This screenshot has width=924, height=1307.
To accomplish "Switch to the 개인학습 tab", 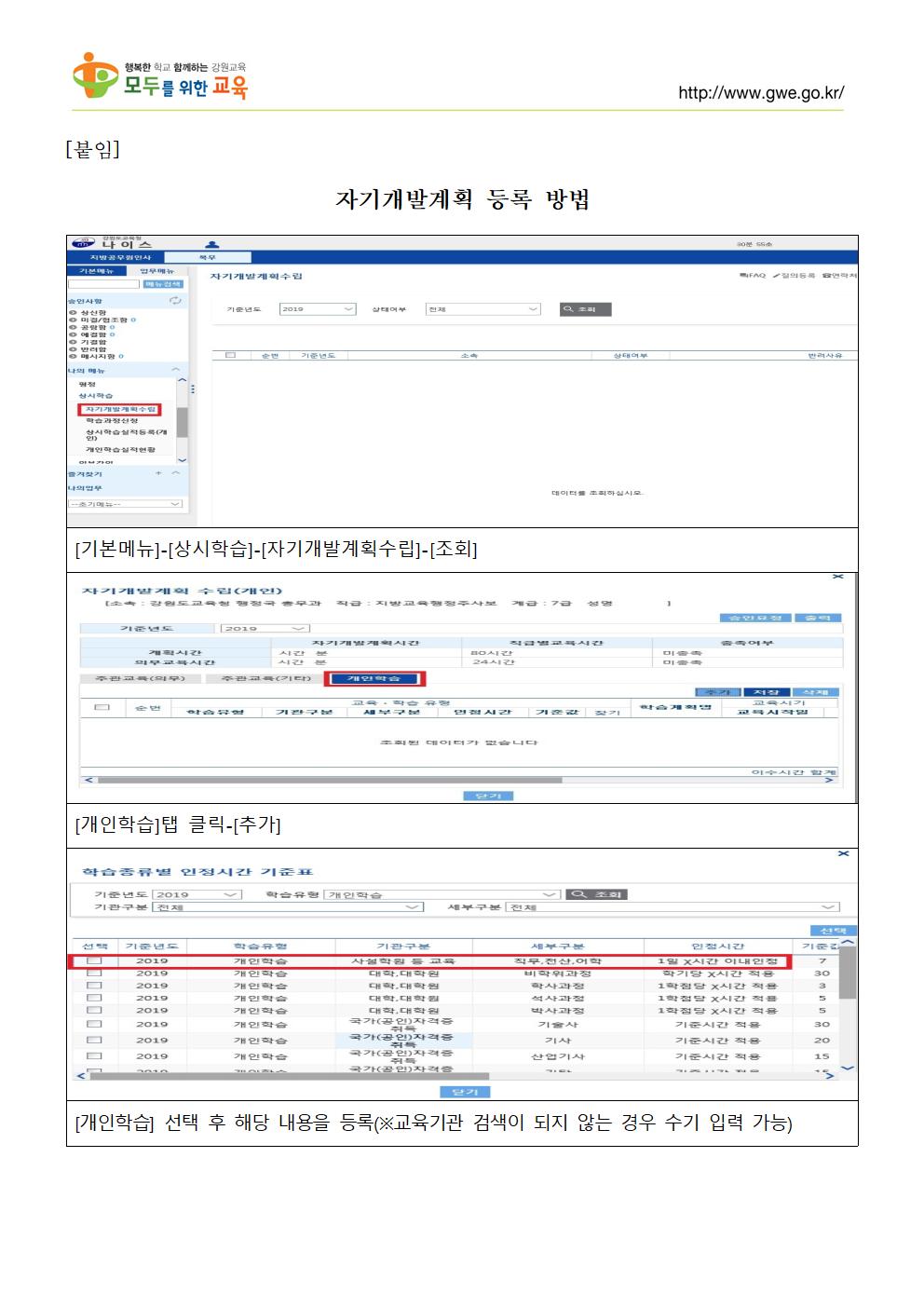I will [374, 678].
